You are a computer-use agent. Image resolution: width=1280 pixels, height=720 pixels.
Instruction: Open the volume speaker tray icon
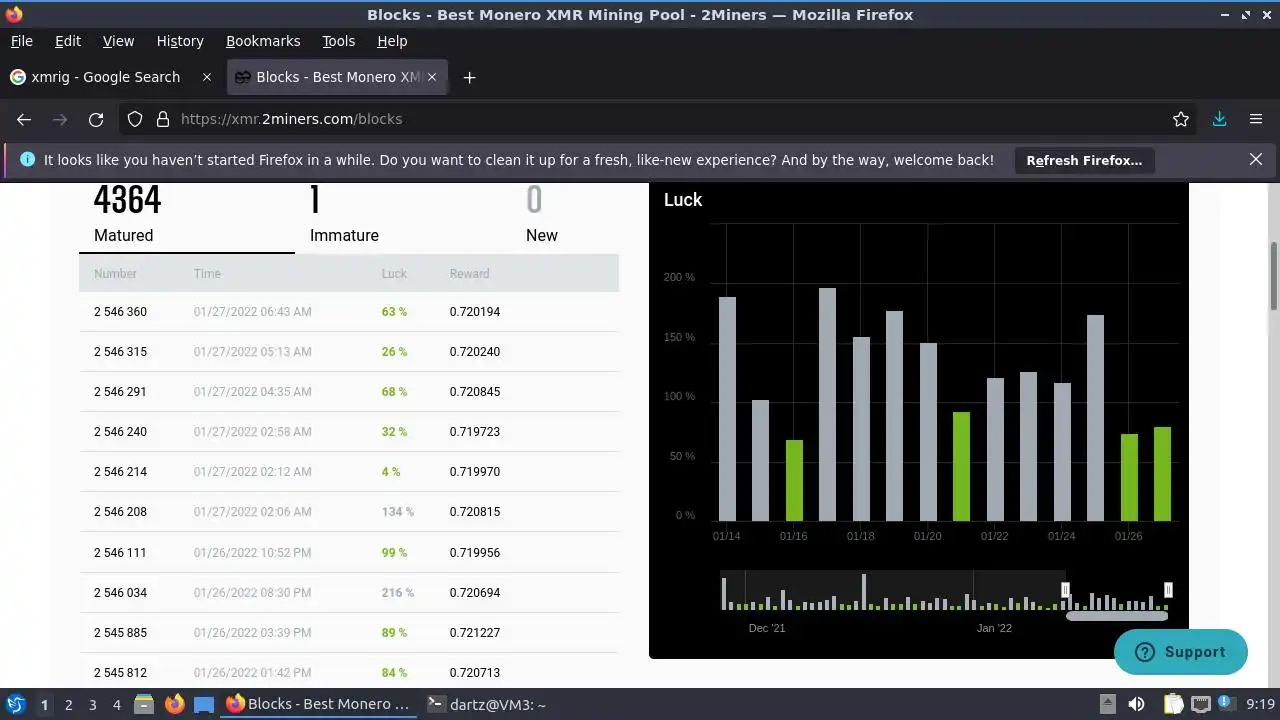(x=1136, y=704)
